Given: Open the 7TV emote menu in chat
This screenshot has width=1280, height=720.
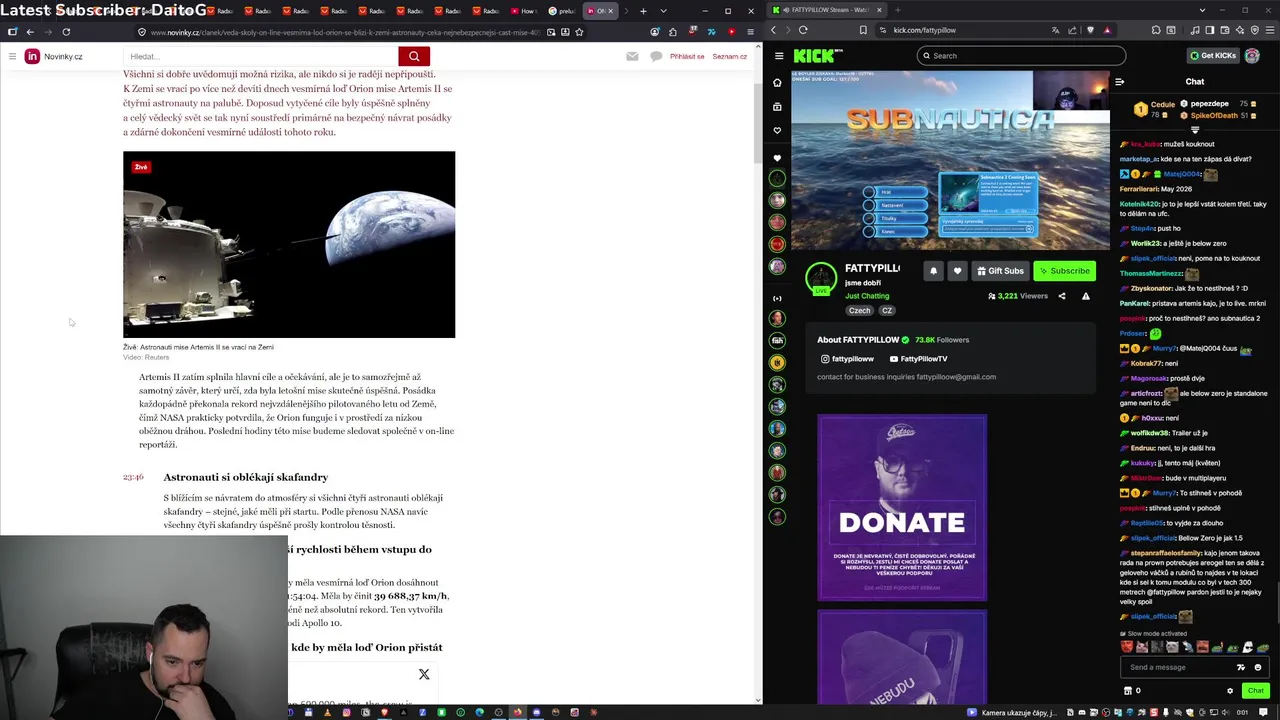Looking at the screenshot, I should pos(1241,667).
